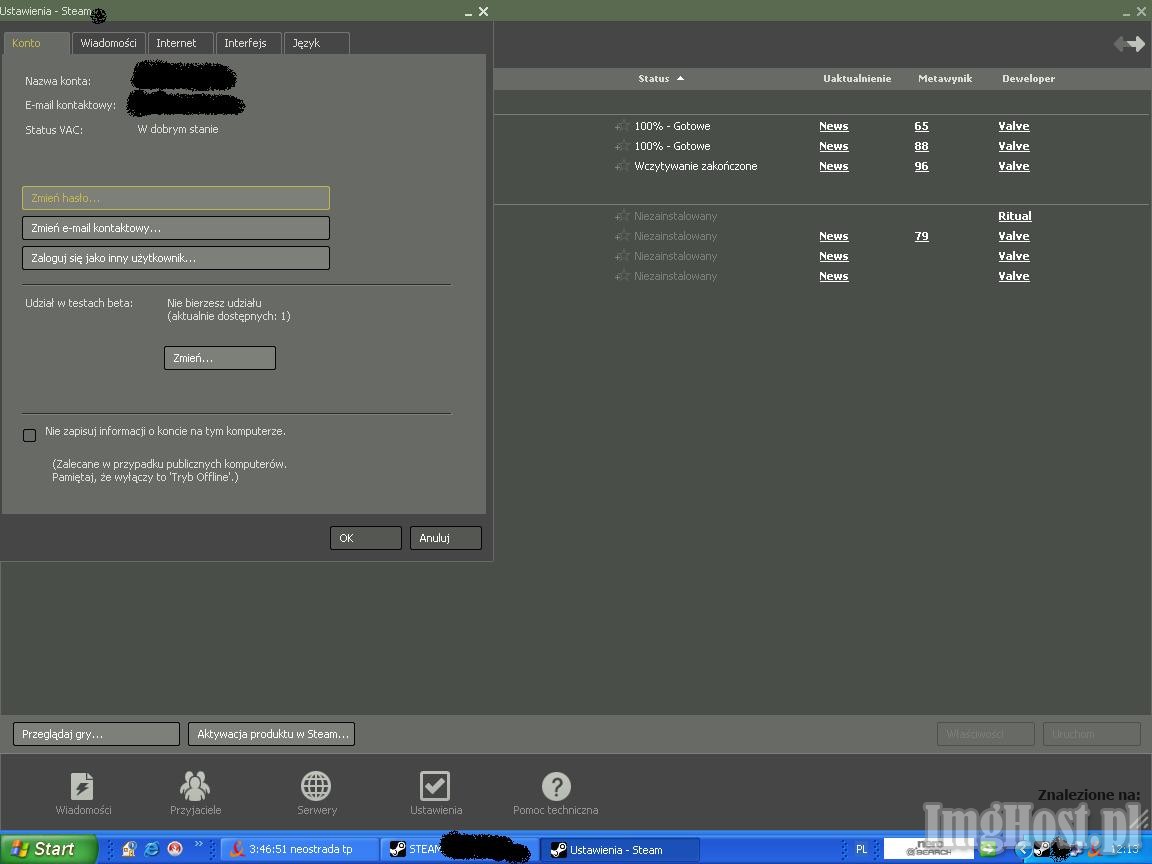This screenshot has height=864, width=1152.
Task: Switch to '3:46:51 neostrada tp' taskbar window
Action: (300, 849)
